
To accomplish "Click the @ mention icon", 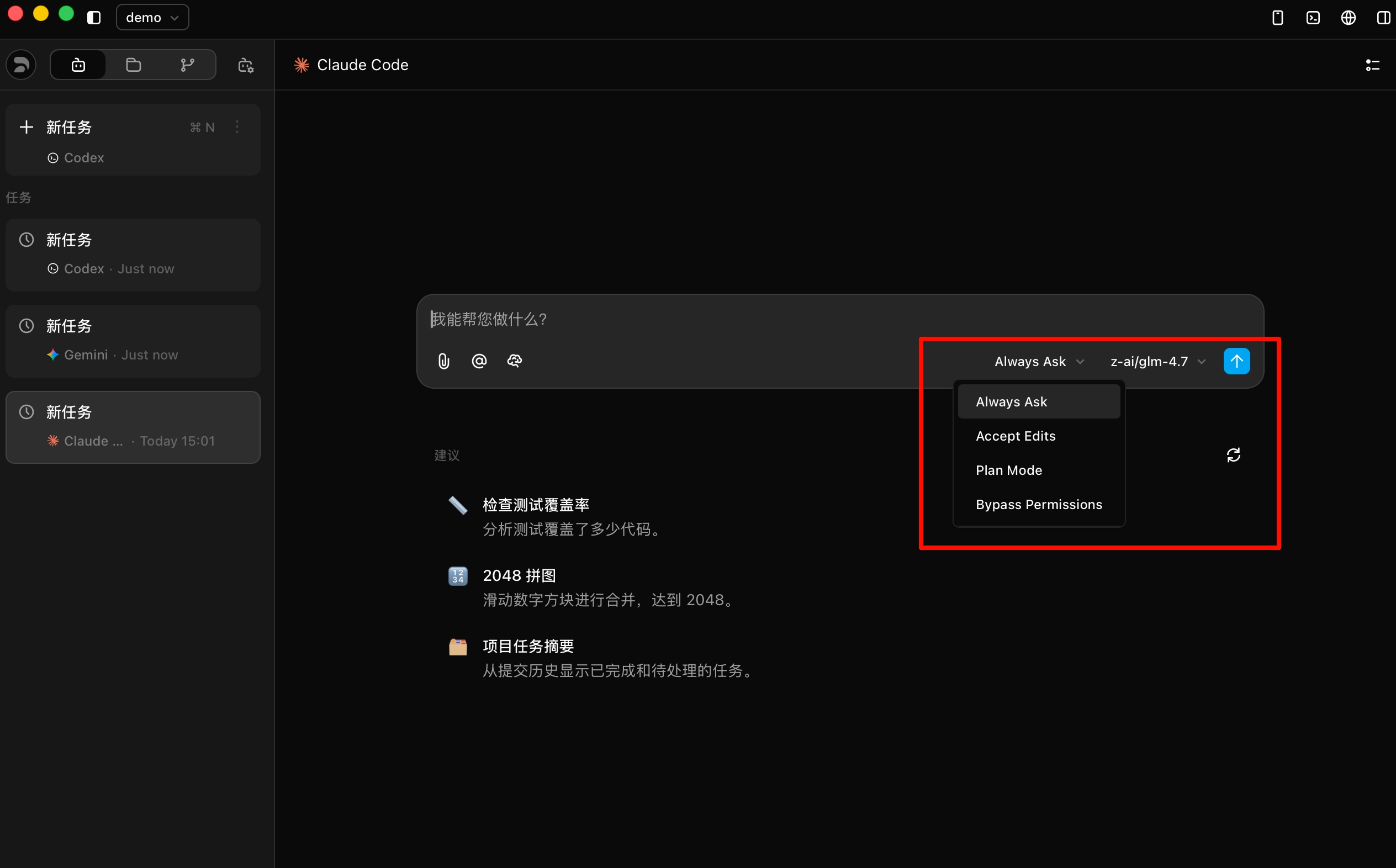I will (x=479, y=361).
